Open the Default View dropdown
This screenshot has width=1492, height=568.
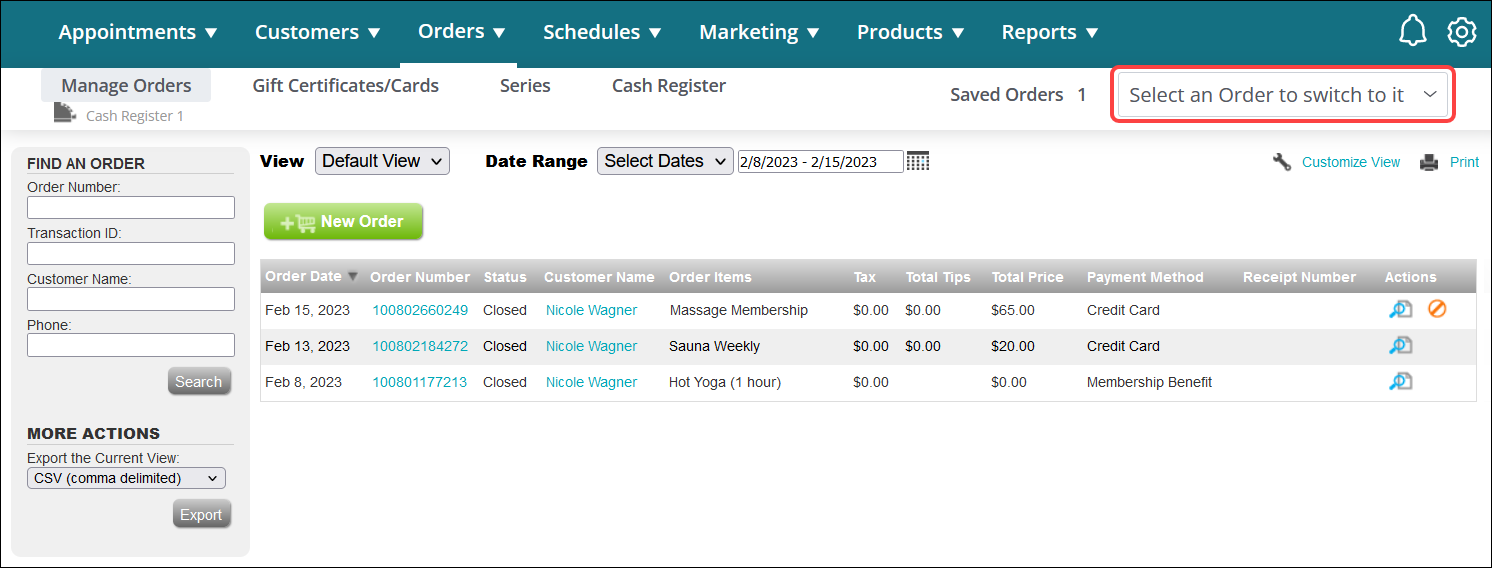click(382, 161)
